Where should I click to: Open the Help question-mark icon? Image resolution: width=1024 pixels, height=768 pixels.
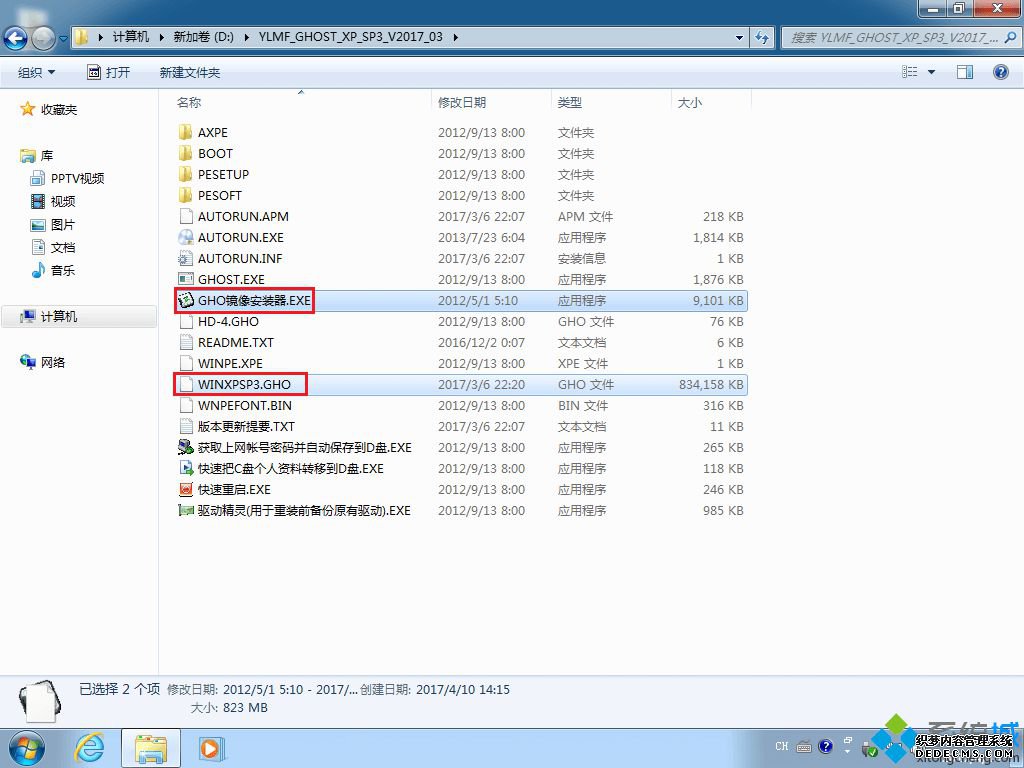[x=1000, y=72]
